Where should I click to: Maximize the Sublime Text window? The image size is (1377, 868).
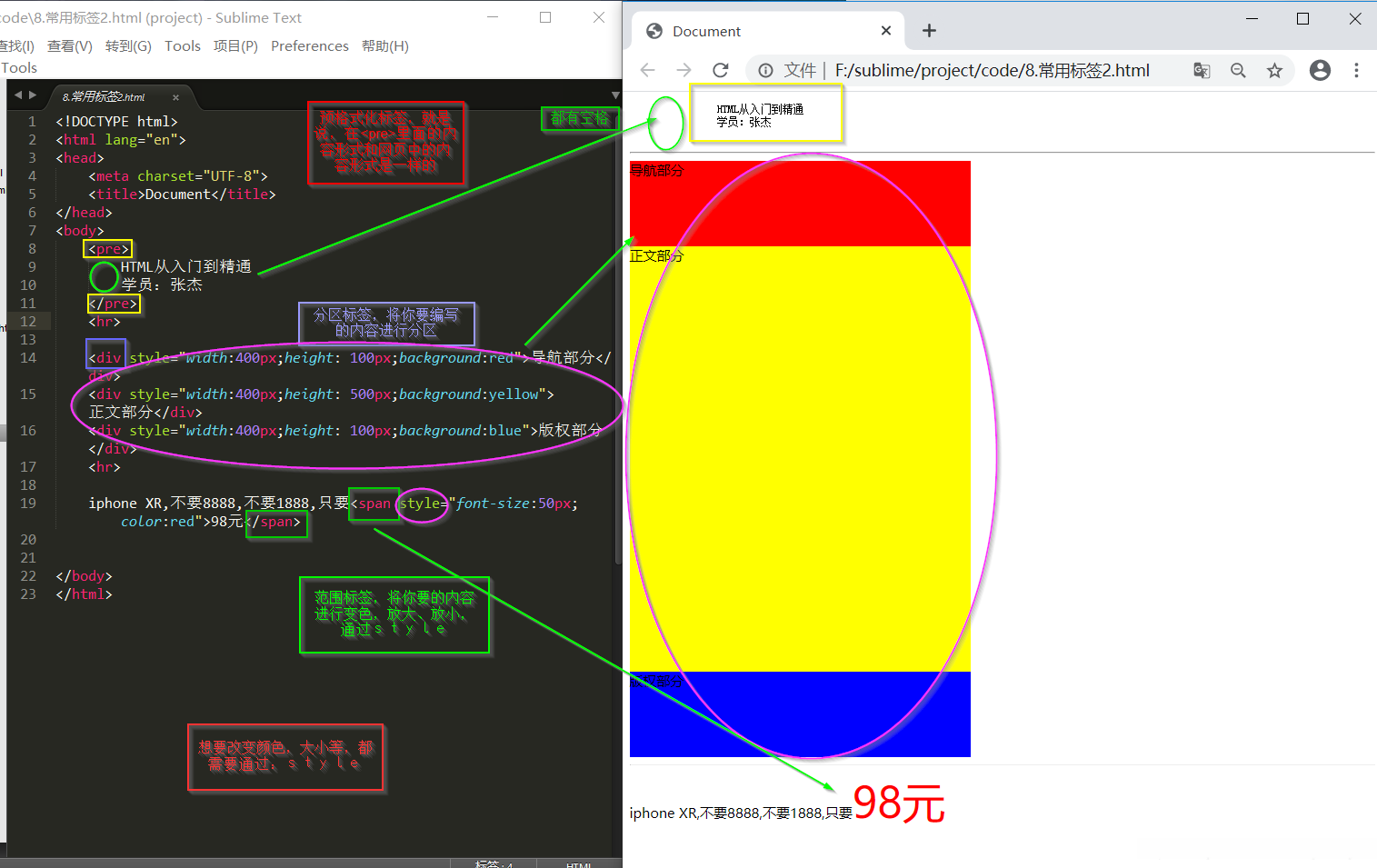[x=545, y=17]
